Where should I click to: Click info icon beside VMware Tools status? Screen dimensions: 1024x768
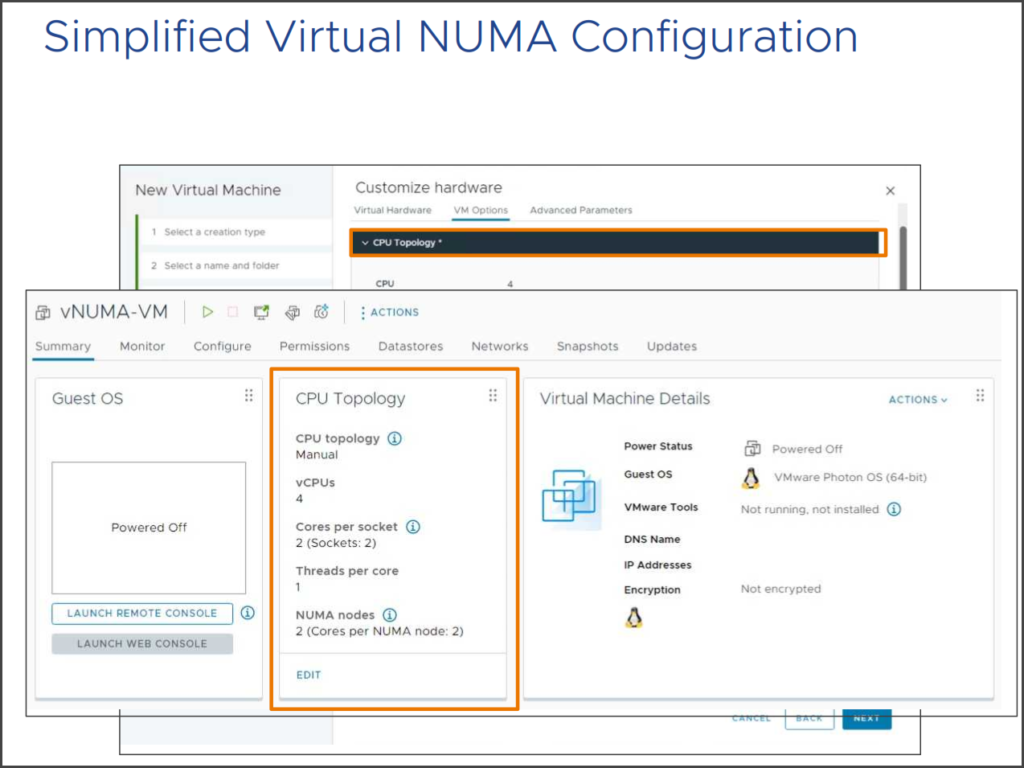[894, 509]
